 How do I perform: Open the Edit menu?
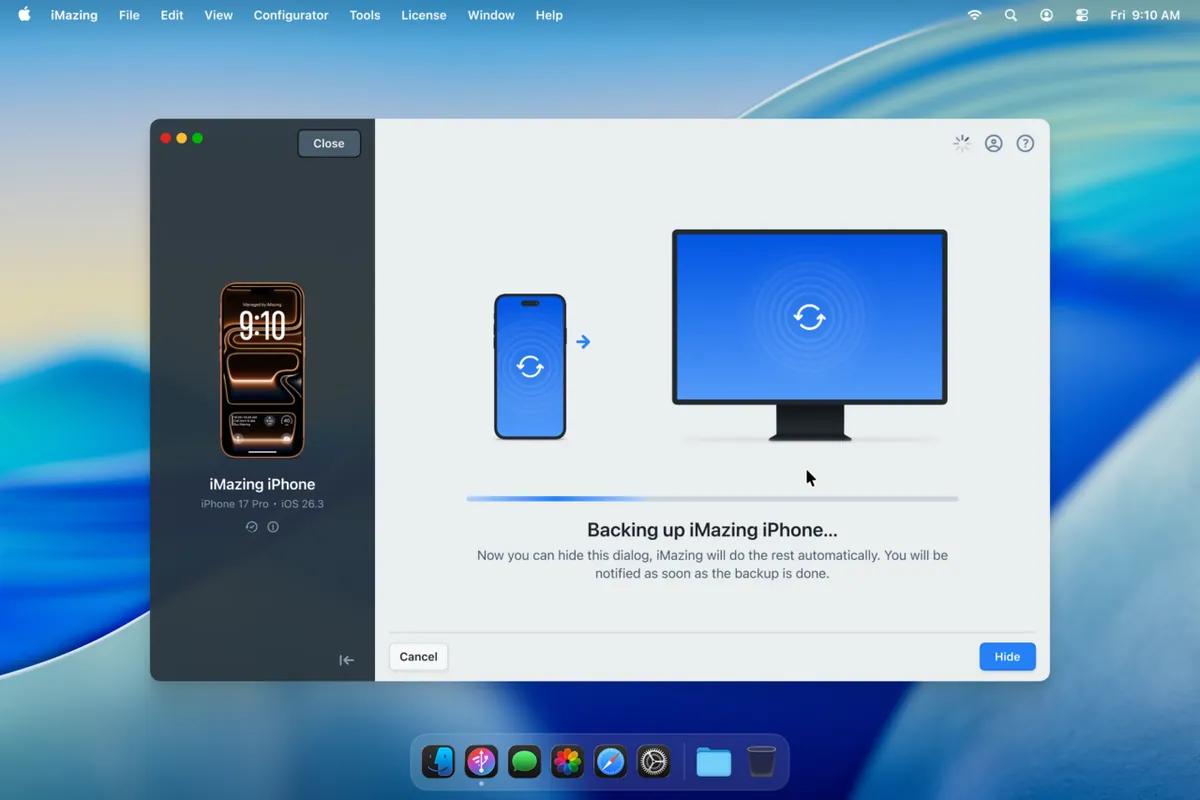tap(172, 15)
